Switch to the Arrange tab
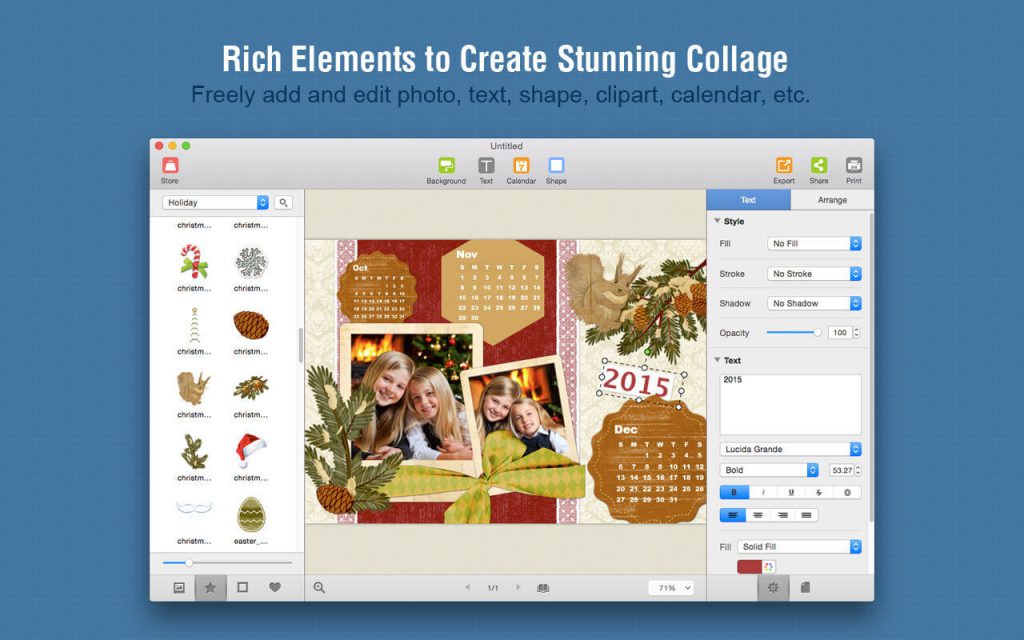The image size is (1024, 640). tap(830, 200)
